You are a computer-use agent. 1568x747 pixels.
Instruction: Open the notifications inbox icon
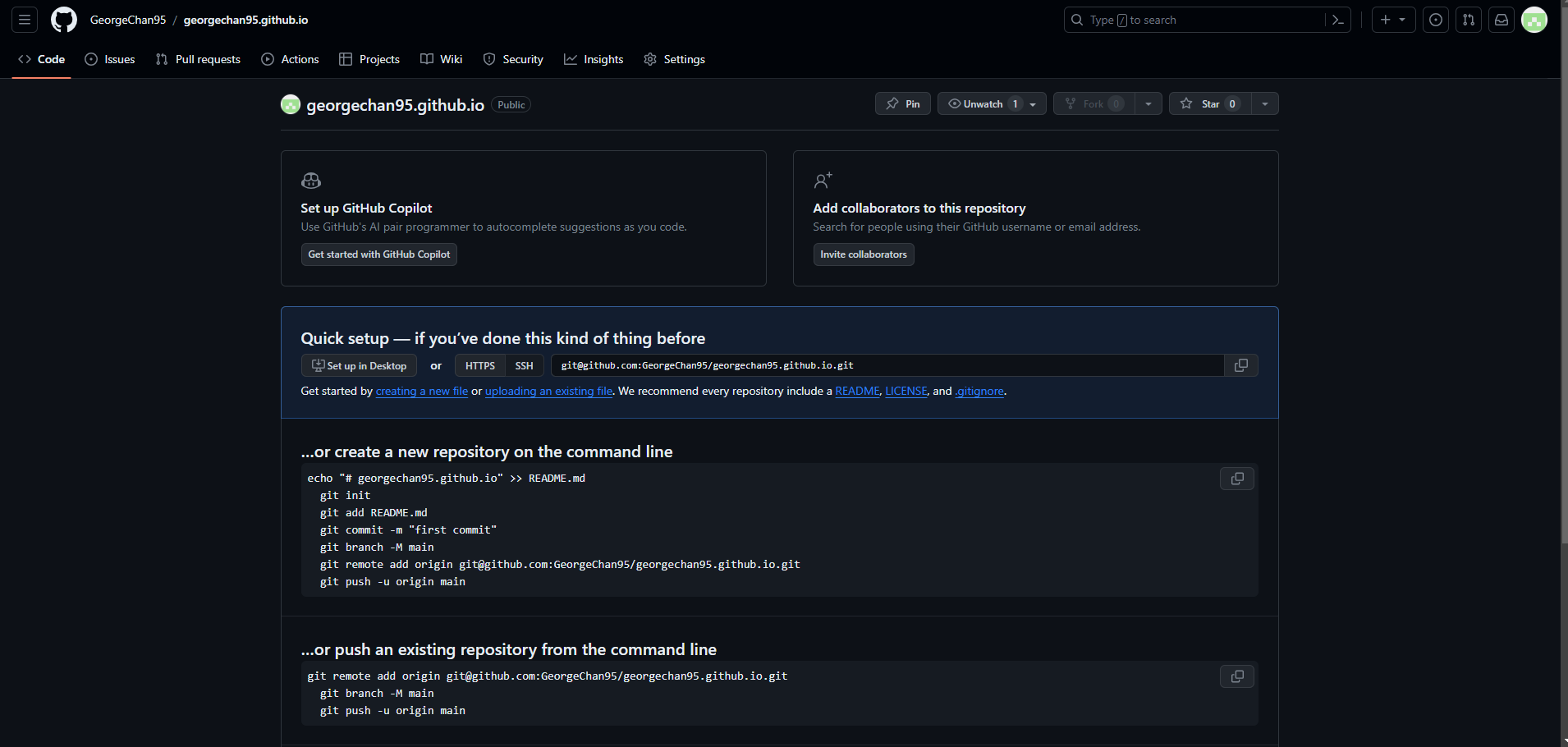click(1502, 20)
